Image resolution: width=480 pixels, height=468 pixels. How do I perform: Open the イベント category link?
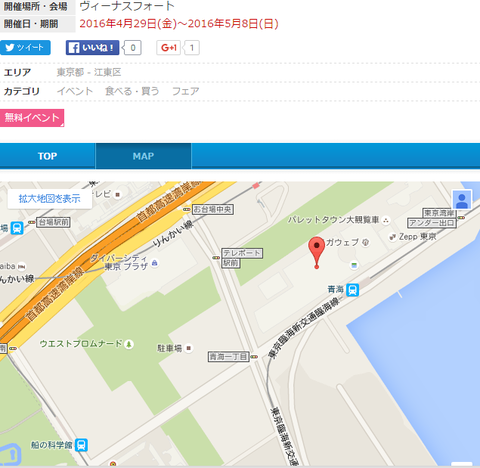[75, 91]
